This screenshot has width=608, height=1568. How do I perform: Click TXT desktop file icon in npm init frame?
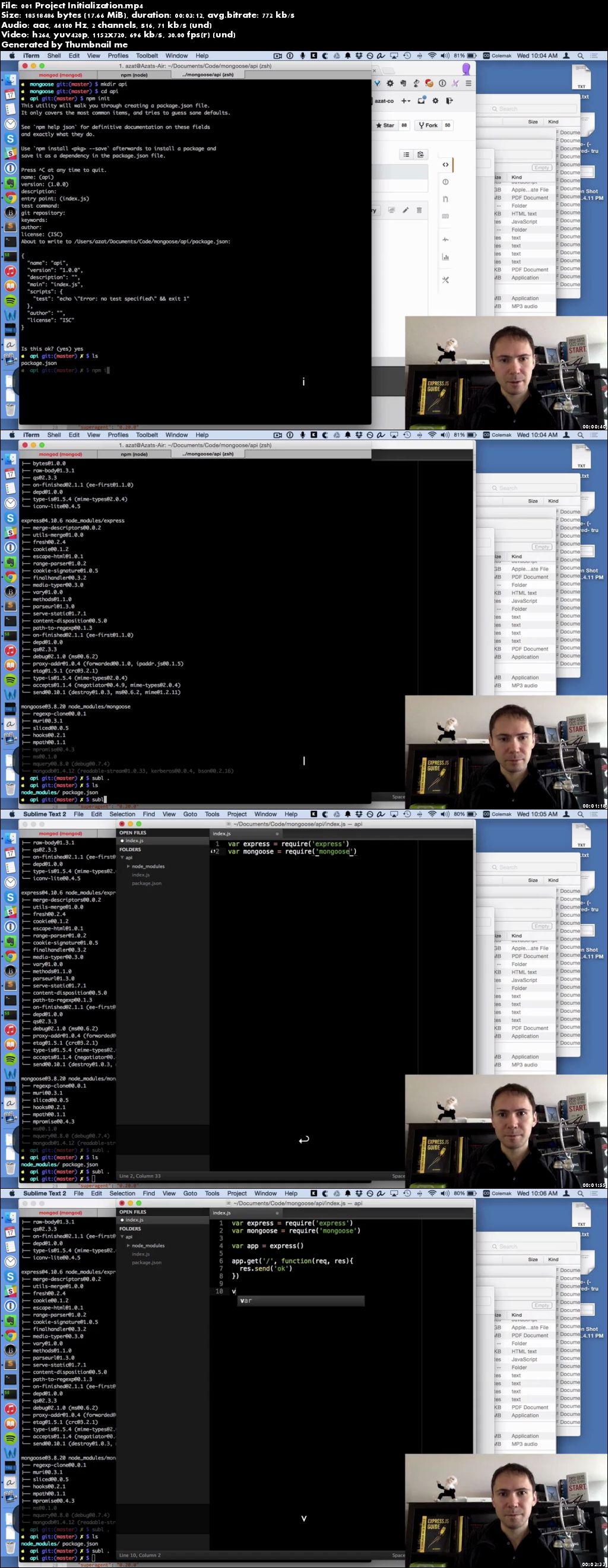[x=581, y=78]
